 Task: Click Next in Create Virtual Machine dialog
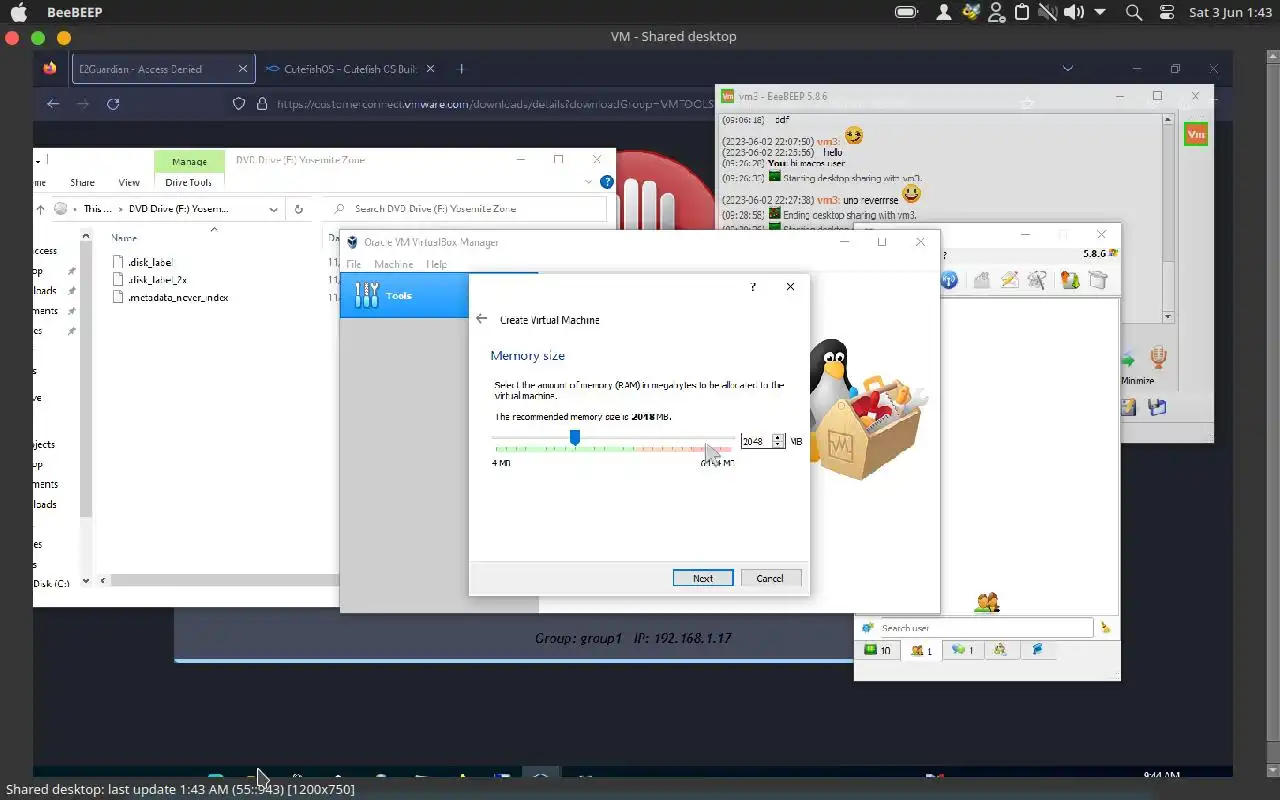703,578
